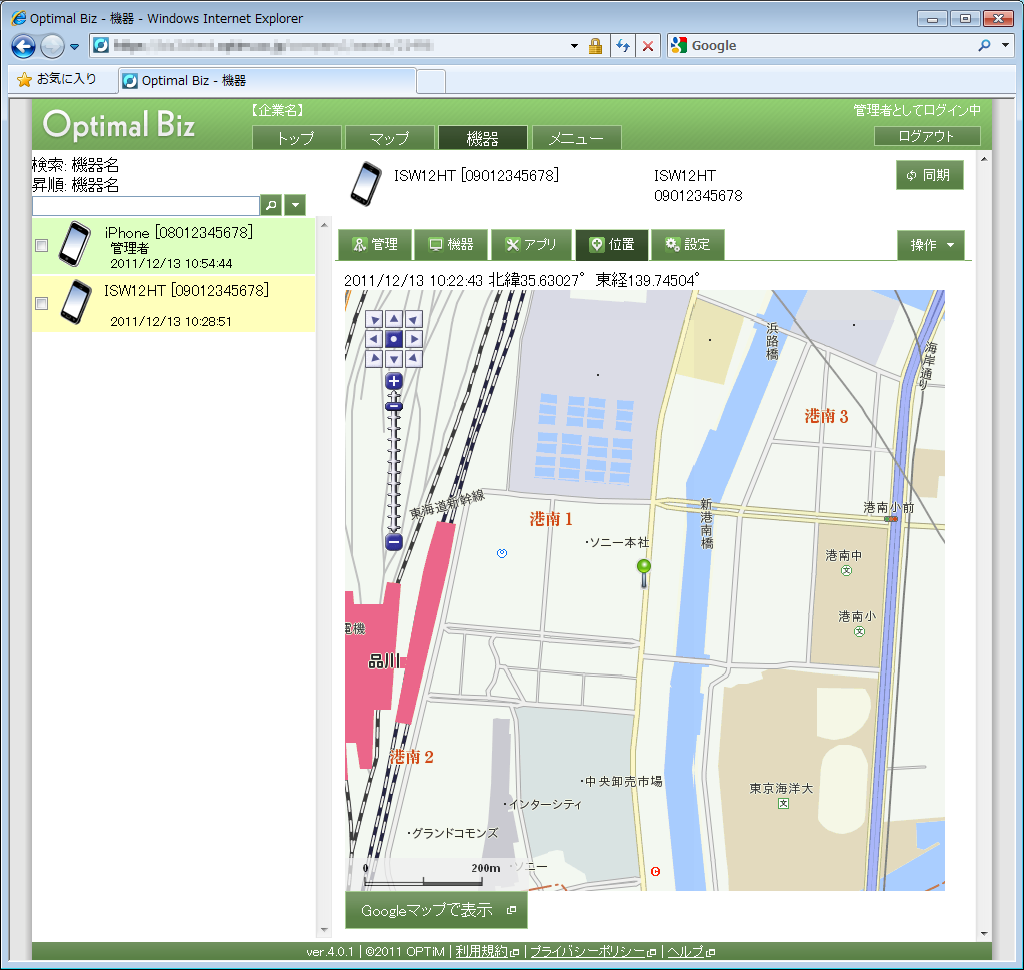Pan the map right with the right arrow
Screen dimensions: 1024x970
414,339
